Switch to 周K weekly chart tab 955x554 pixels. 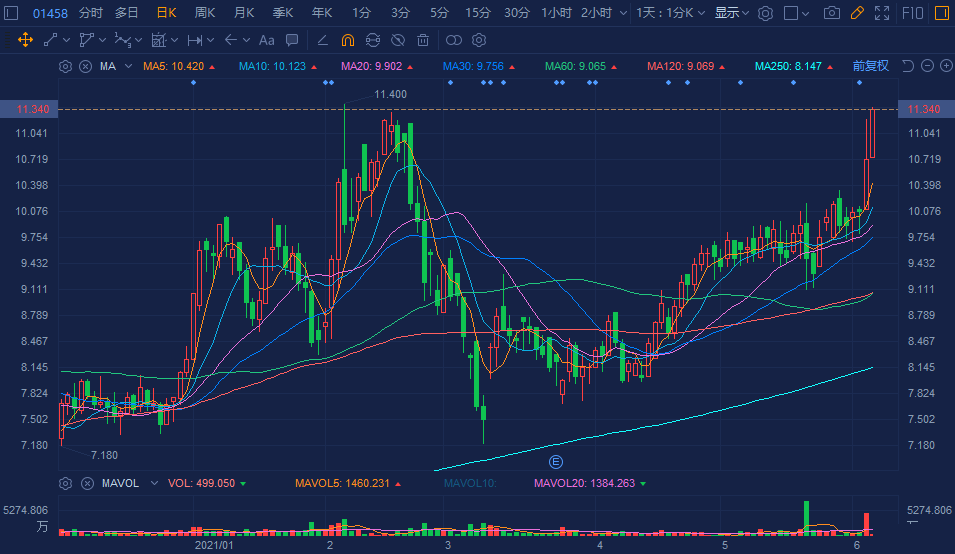204,13
